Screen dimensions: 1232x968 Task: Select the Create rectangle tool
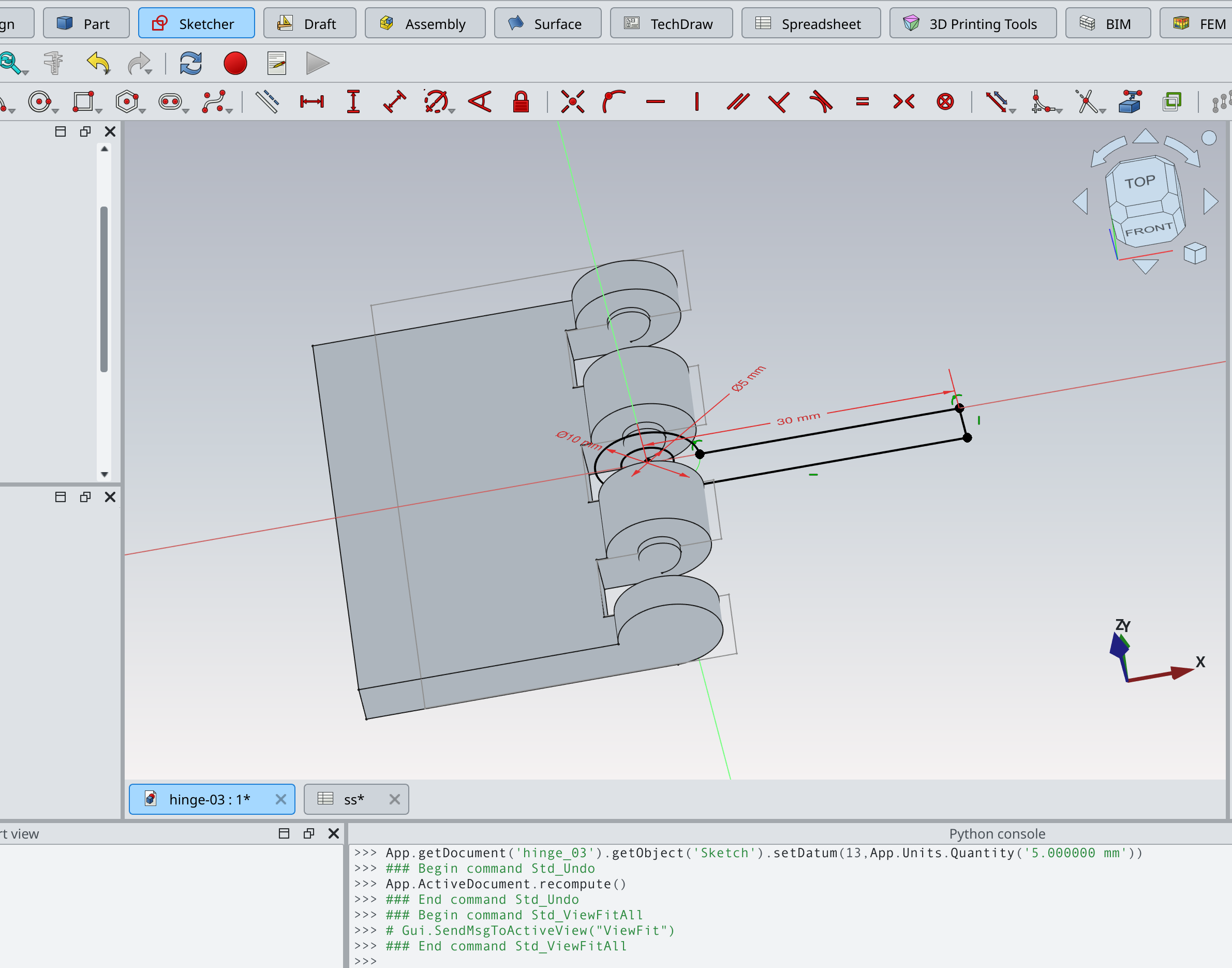(83, 102)
